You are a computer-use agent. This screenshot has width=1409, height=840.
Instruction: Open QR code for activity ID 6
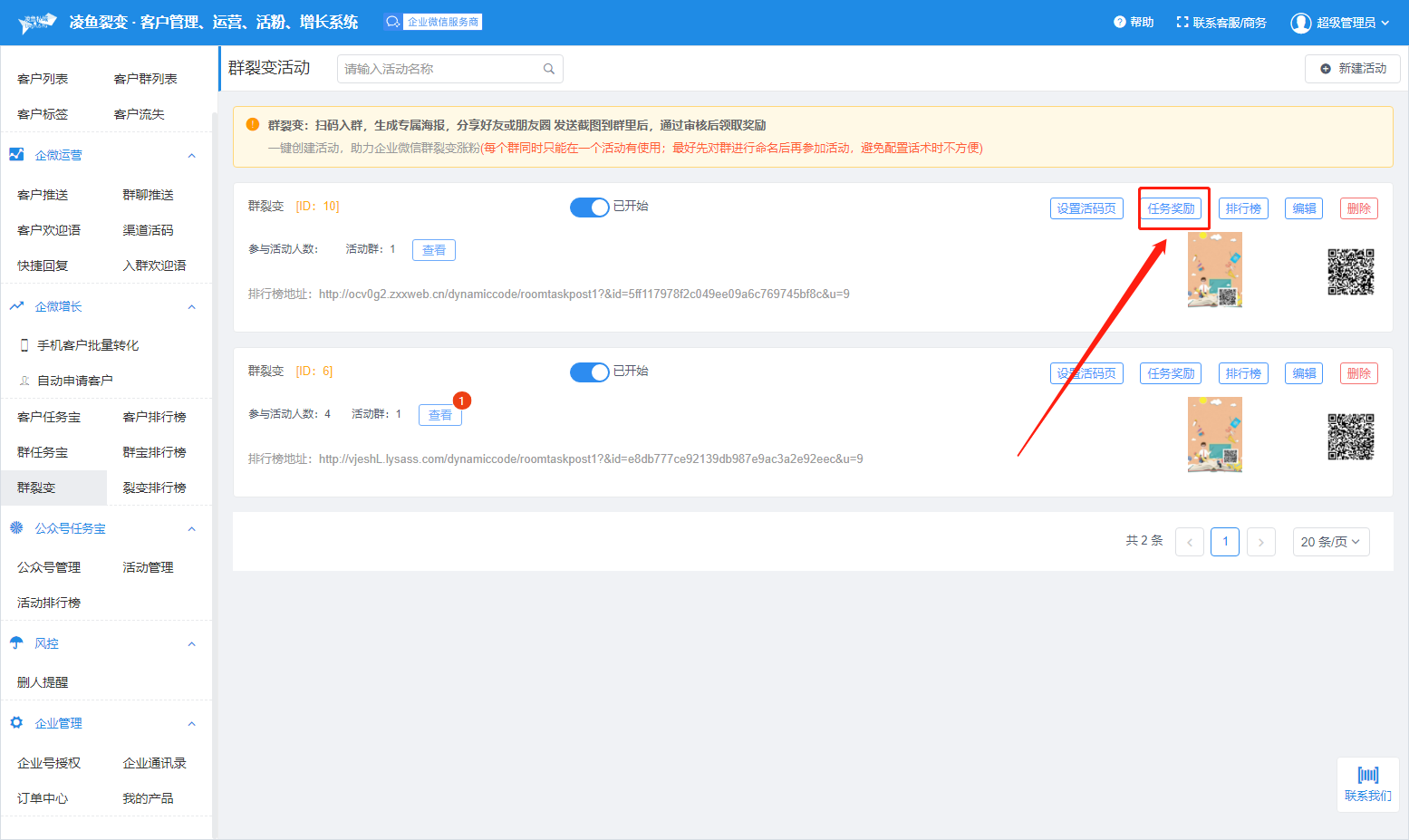coord(1350,437)
